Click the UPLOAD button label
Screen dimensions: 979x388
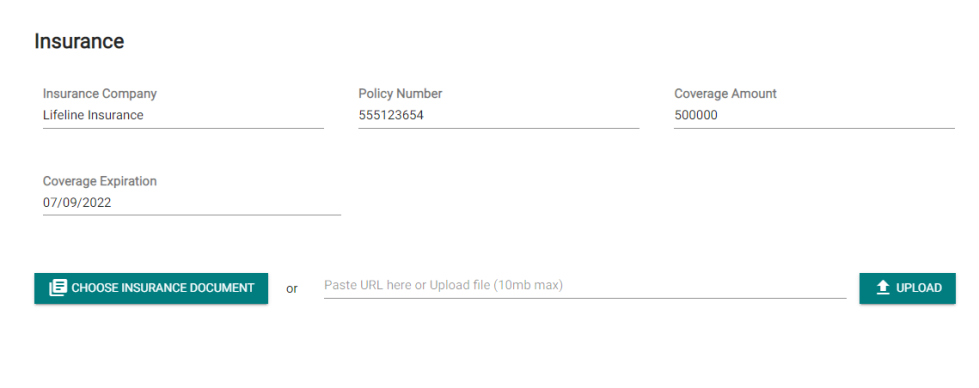(x=918, y=288)
